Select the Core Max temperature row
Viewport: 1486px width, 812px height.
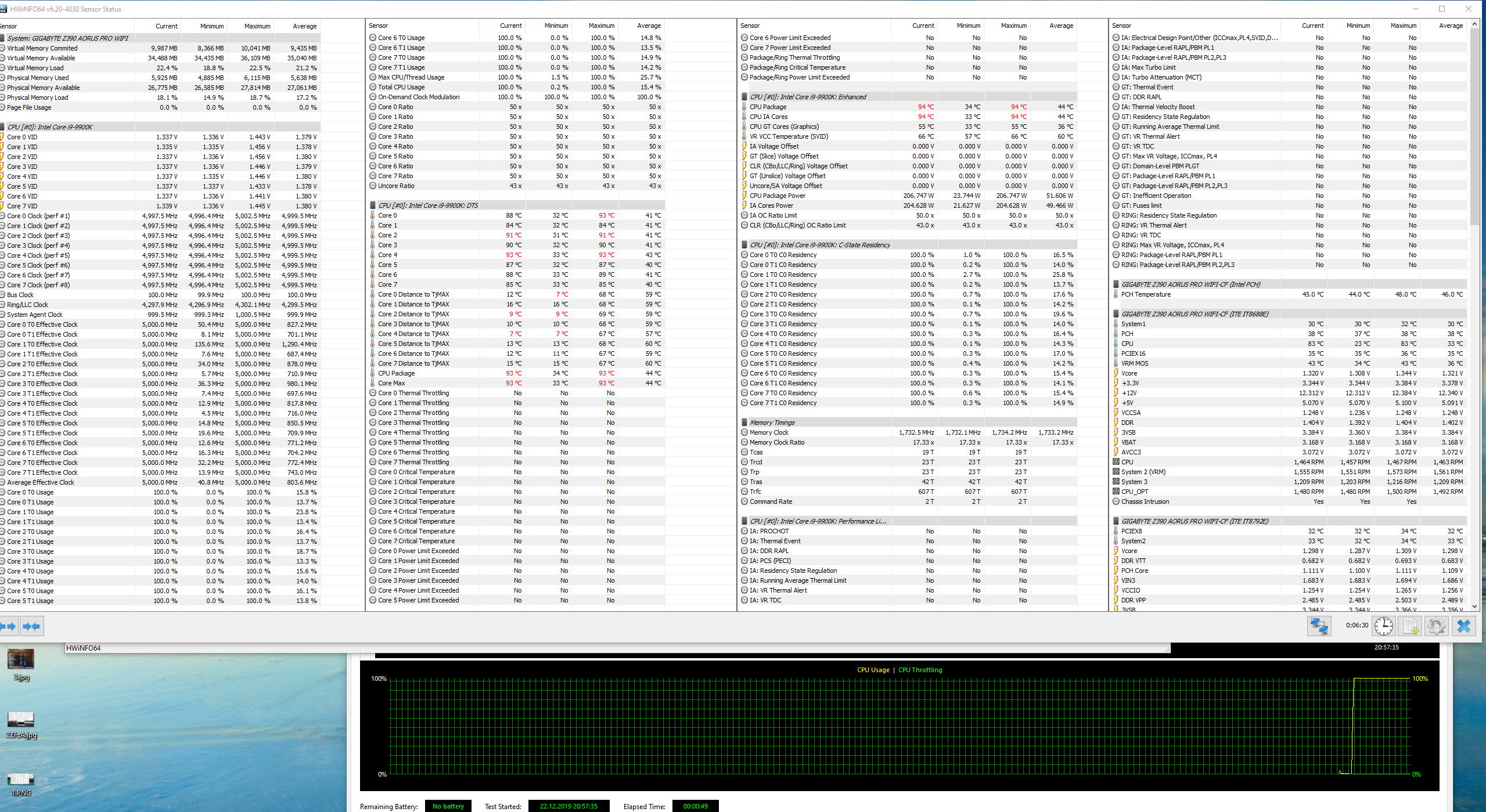pyautogui.click(x=391, y=383)
